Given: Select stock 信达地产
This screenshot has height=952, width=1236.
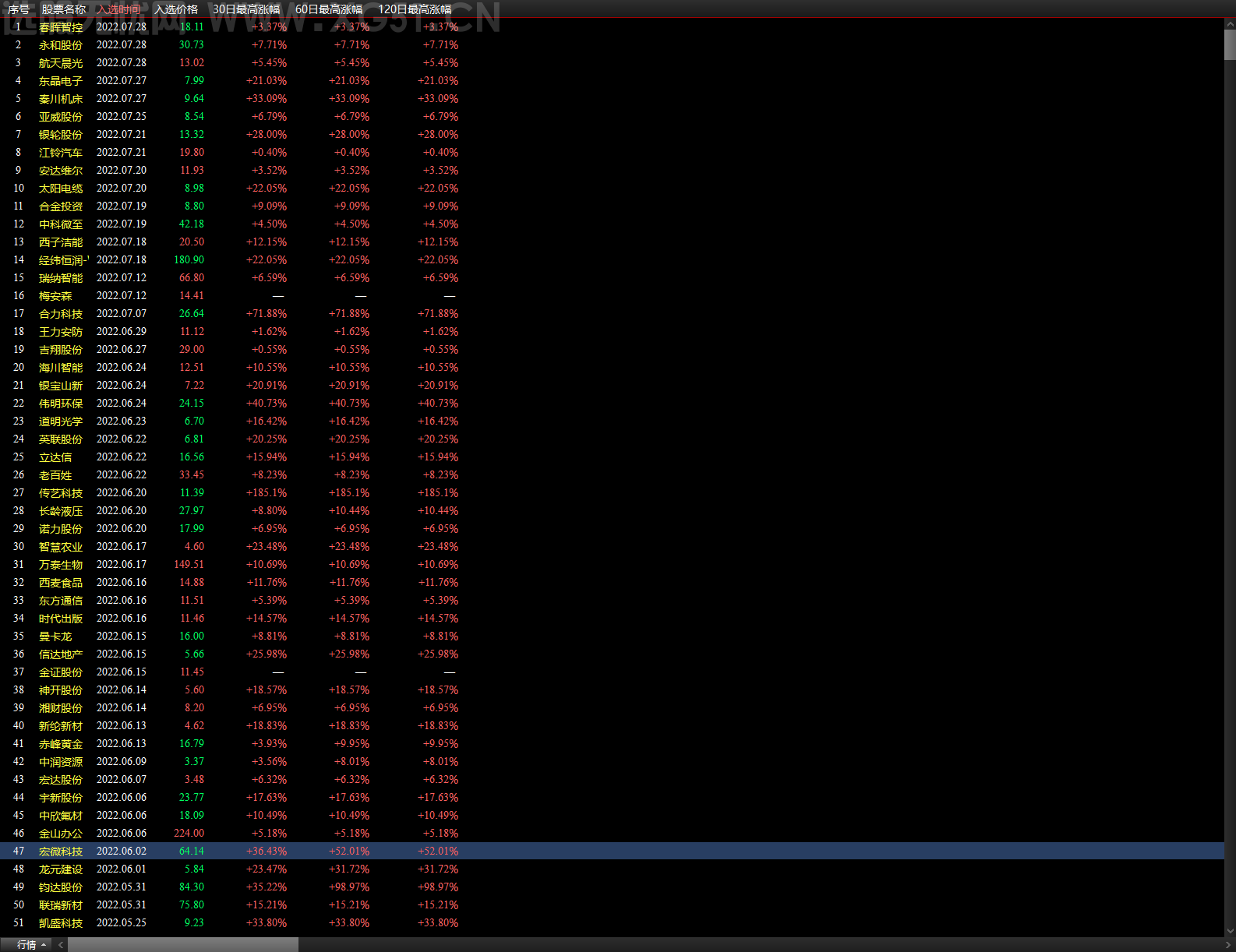Looking at the screenshot, I should (61, 654).
